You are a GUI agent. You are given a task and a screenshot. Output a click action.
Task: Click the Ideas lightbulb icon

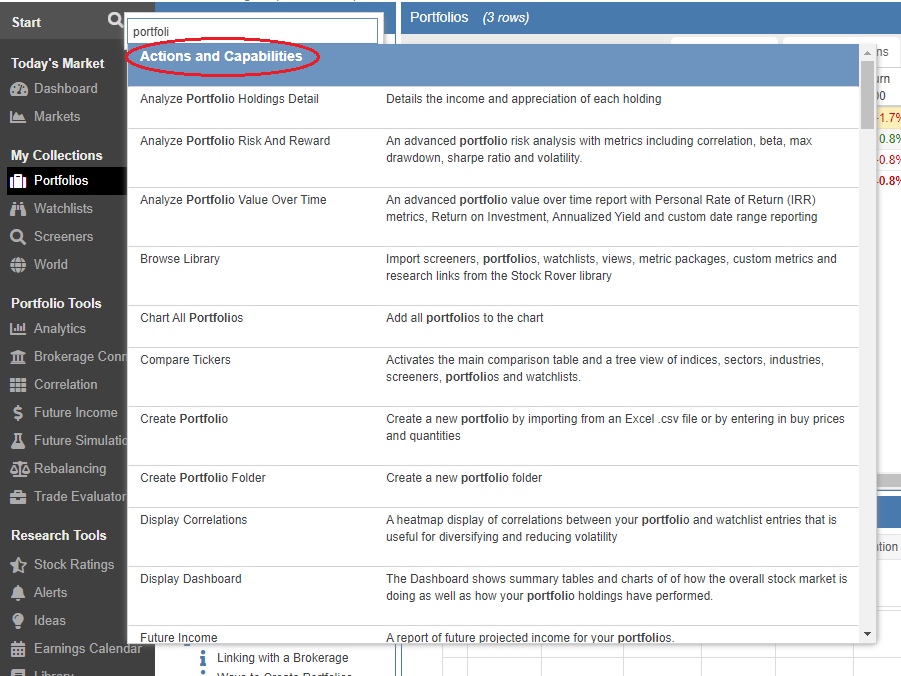click(18, 621)
